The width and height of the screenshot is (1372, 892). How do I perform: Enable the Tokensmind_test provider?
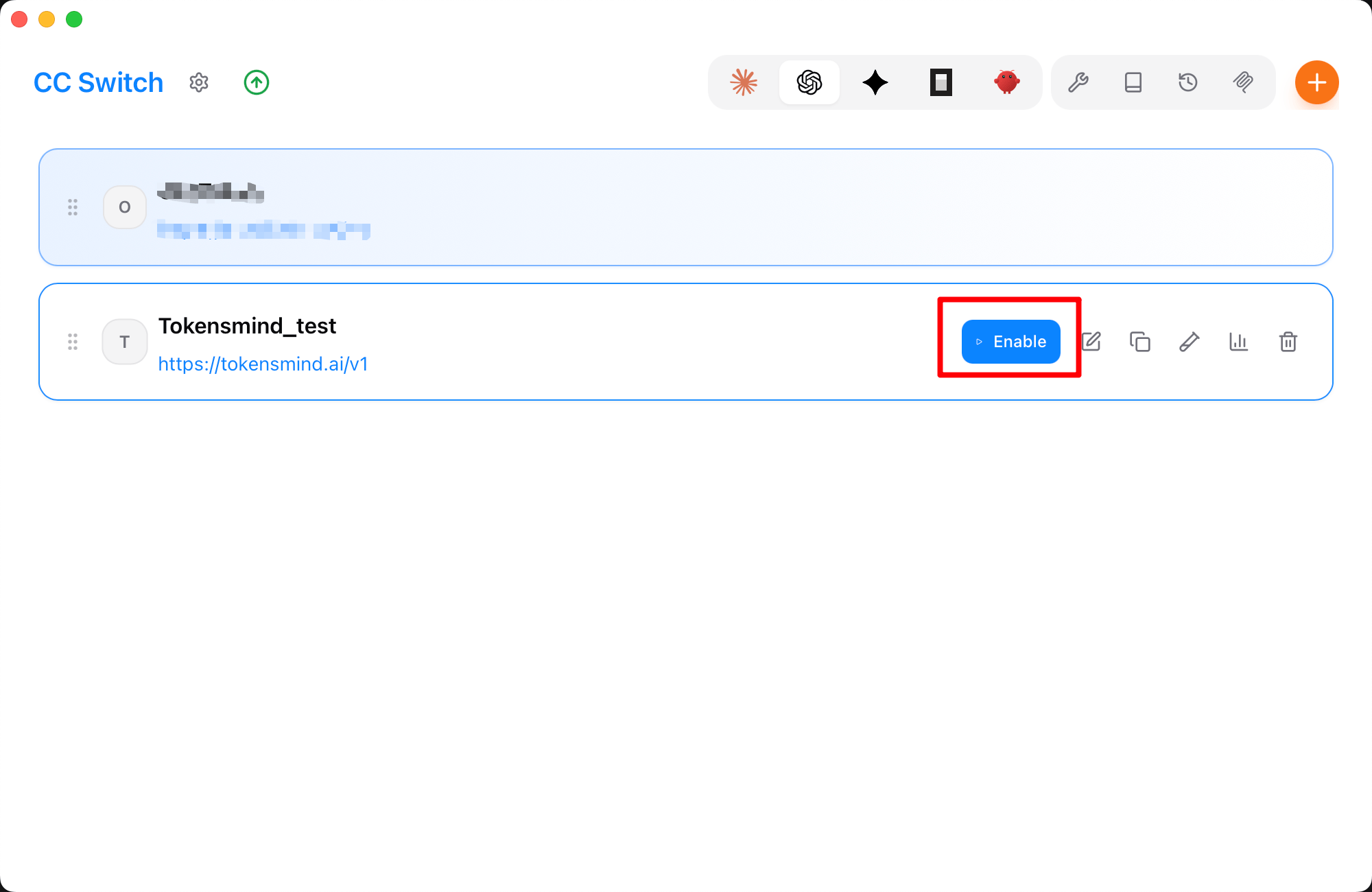coord(1011,342)
